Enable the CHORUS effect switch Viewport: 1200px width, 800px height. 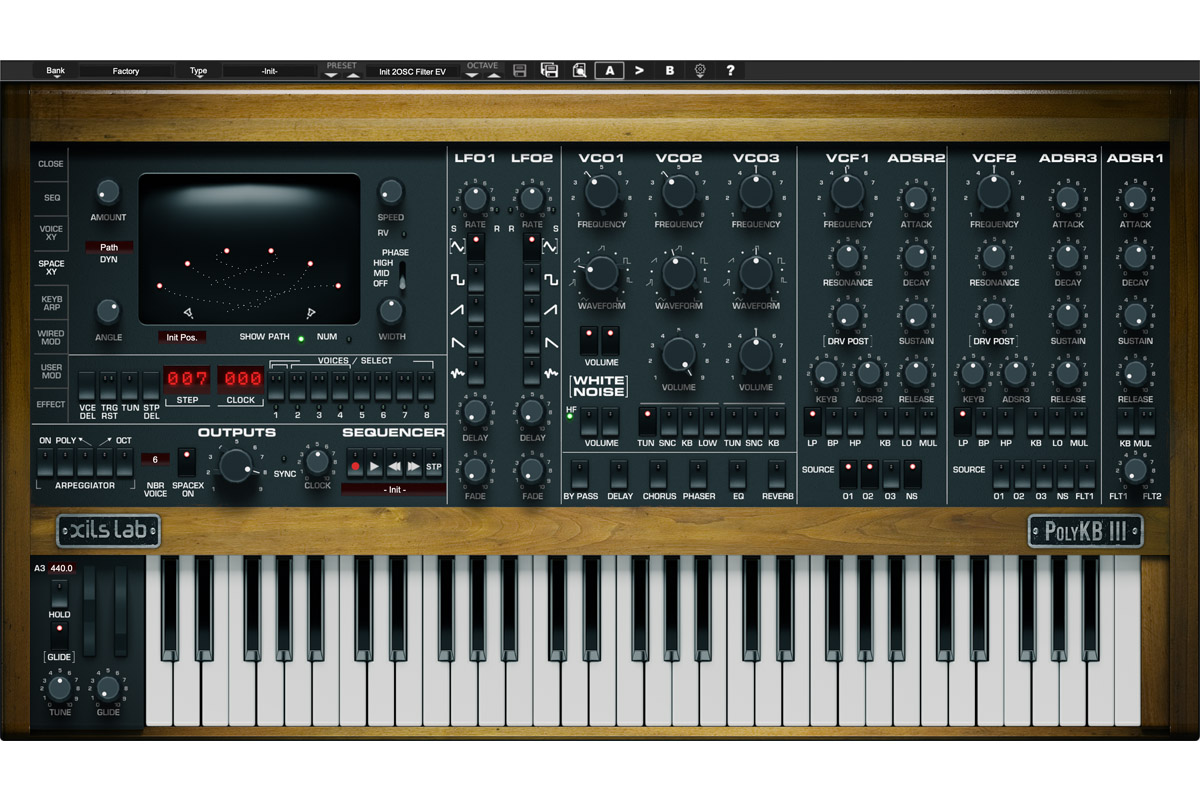click(658, 474)
